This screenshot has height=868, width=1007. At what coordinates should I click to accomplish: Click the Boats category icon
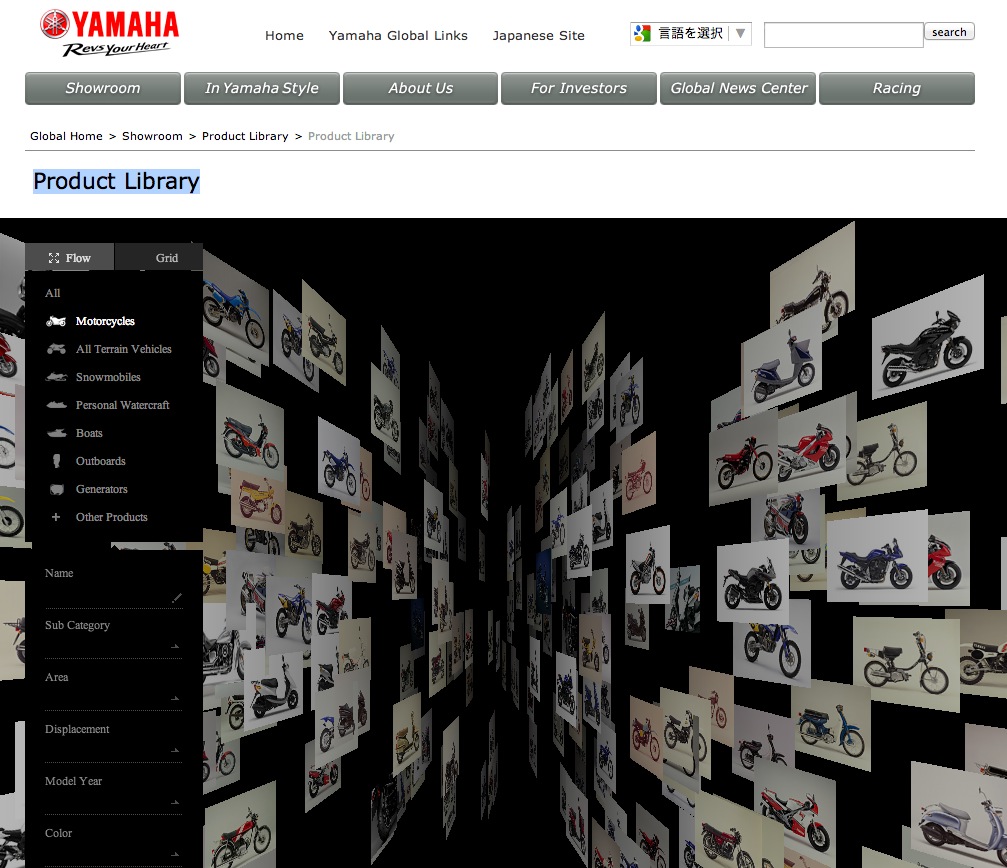tap(56, 433)
